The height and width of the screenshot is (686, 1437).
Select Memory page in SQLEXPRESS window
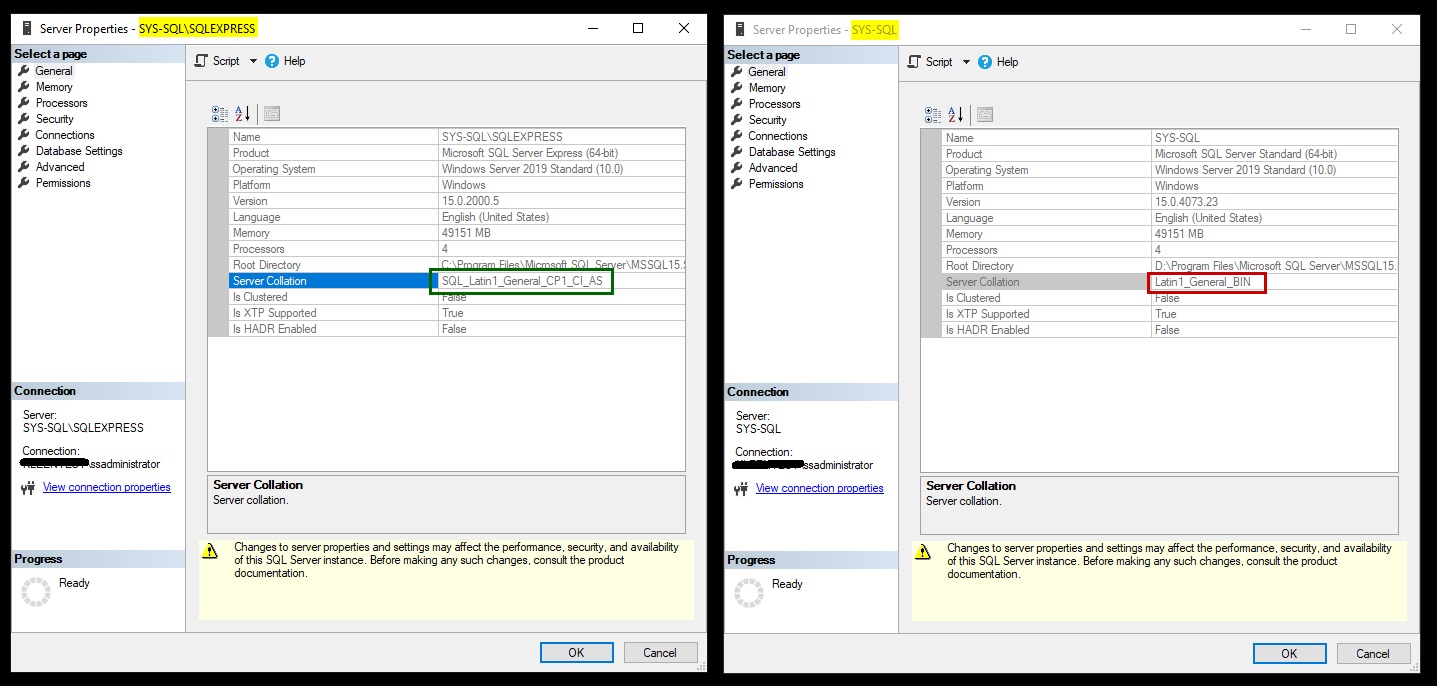coord(54,87)
